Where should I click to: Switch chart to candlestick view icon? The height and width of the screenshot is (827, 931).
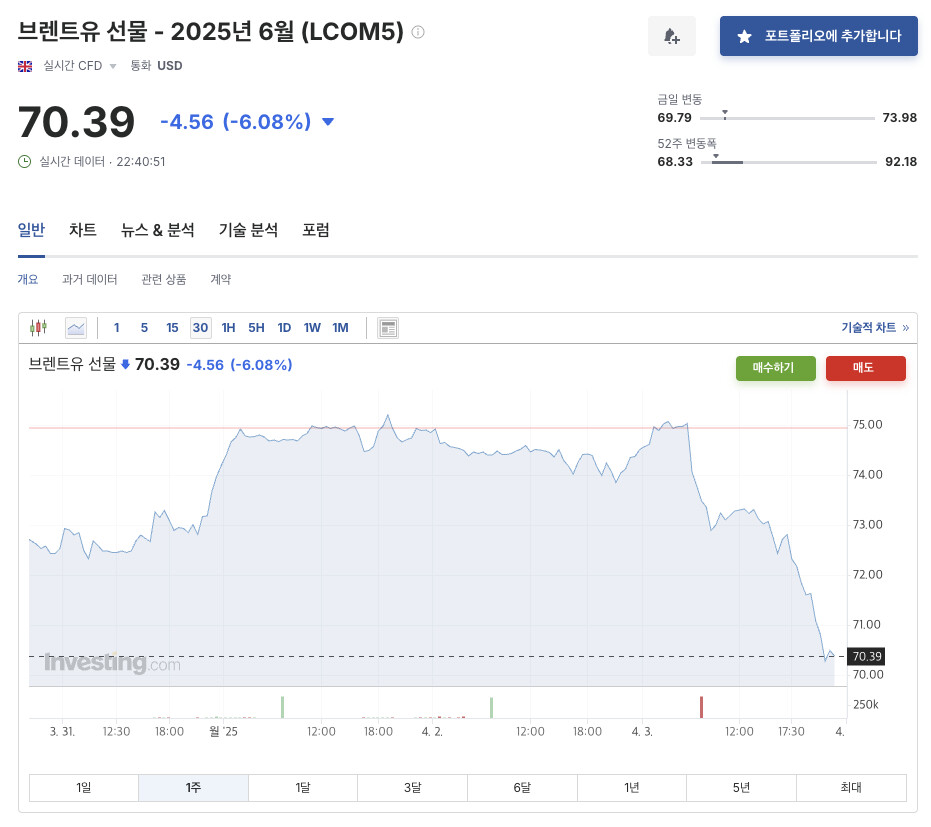pos(38,327)
